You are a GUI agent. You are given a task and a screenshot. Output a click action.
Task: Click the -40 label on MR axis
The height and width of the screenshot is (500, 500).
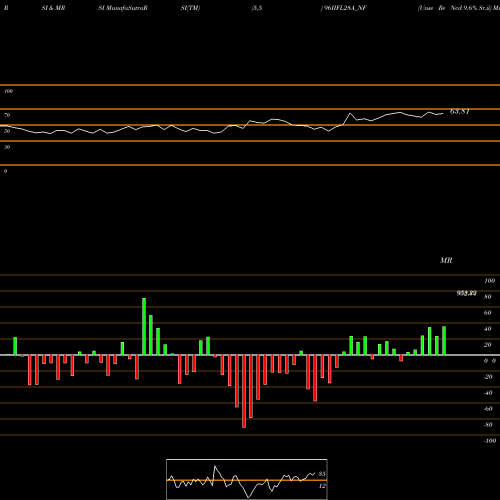(488, 393)
